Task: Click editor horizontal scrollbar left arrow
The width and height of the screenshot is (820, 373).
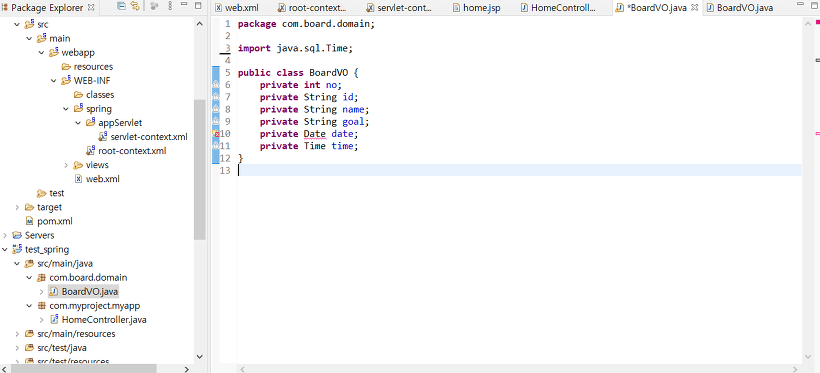Action: [242, 369]
